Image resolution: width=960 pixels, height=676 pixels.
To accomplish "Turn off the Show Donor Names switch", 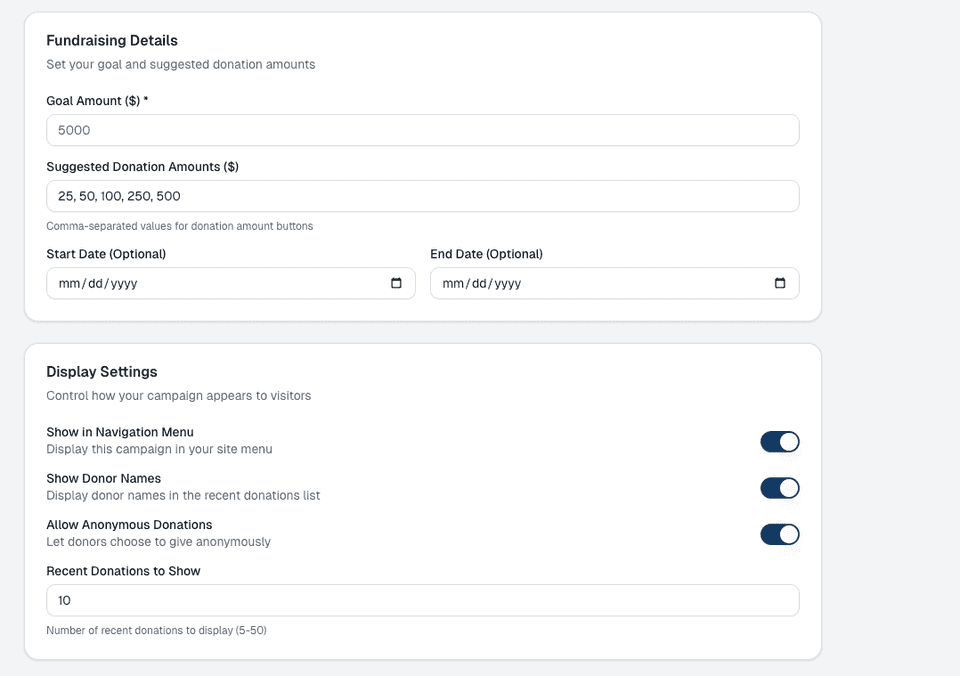I will 779,488.
